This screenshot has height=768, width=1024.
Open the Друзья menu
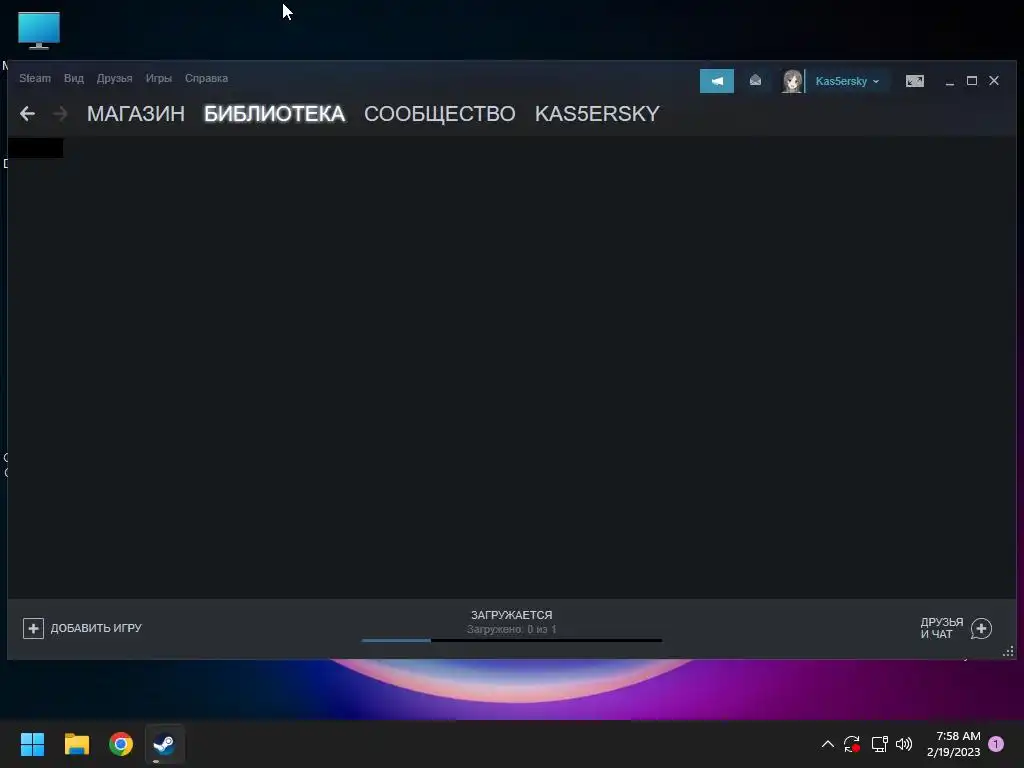[114, 78]
